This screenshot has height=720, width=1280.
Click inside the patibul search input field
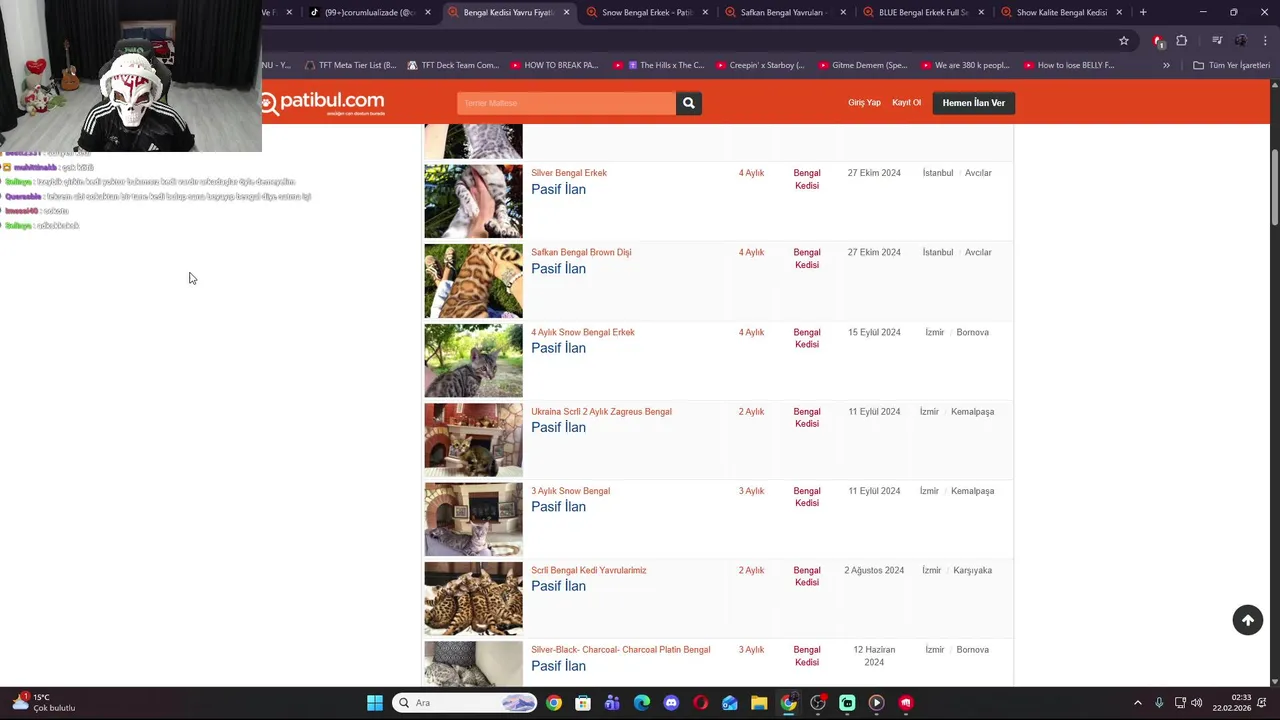566,103
